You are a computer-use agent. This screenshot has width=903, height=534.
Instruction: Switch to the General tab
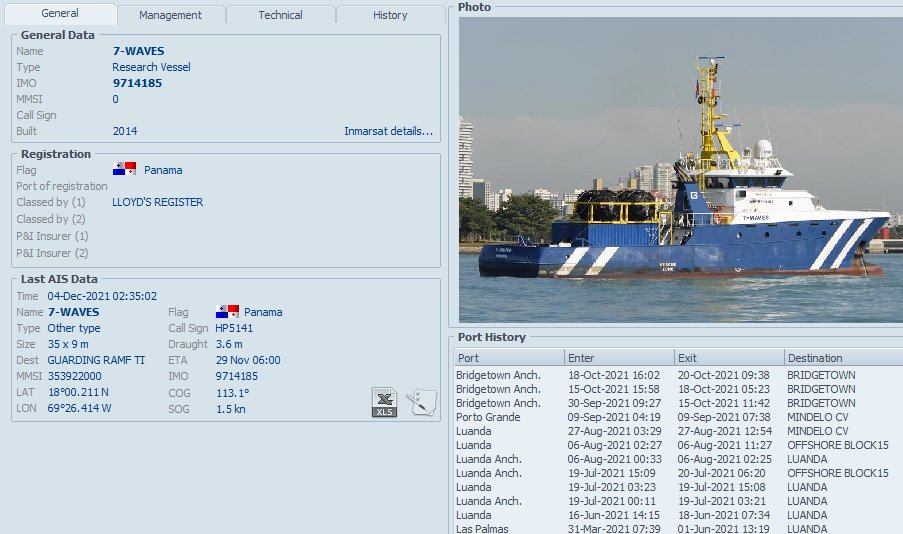[x=60, y=14]
